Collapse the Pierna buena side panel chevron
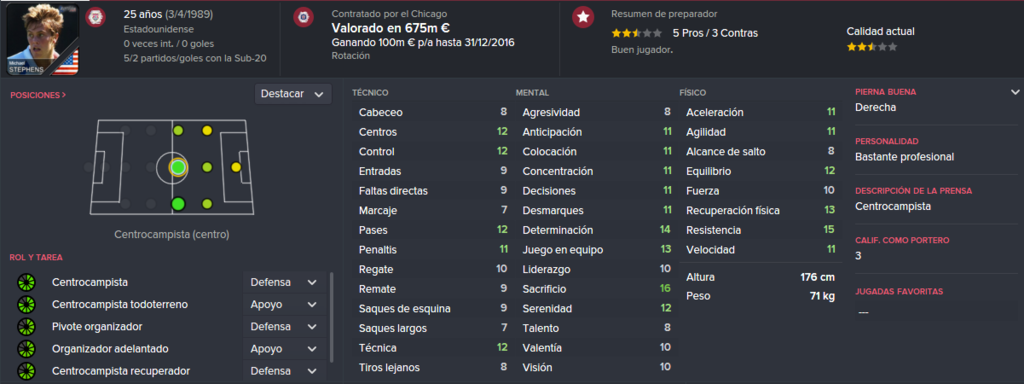 click(x=1015, y=92)
